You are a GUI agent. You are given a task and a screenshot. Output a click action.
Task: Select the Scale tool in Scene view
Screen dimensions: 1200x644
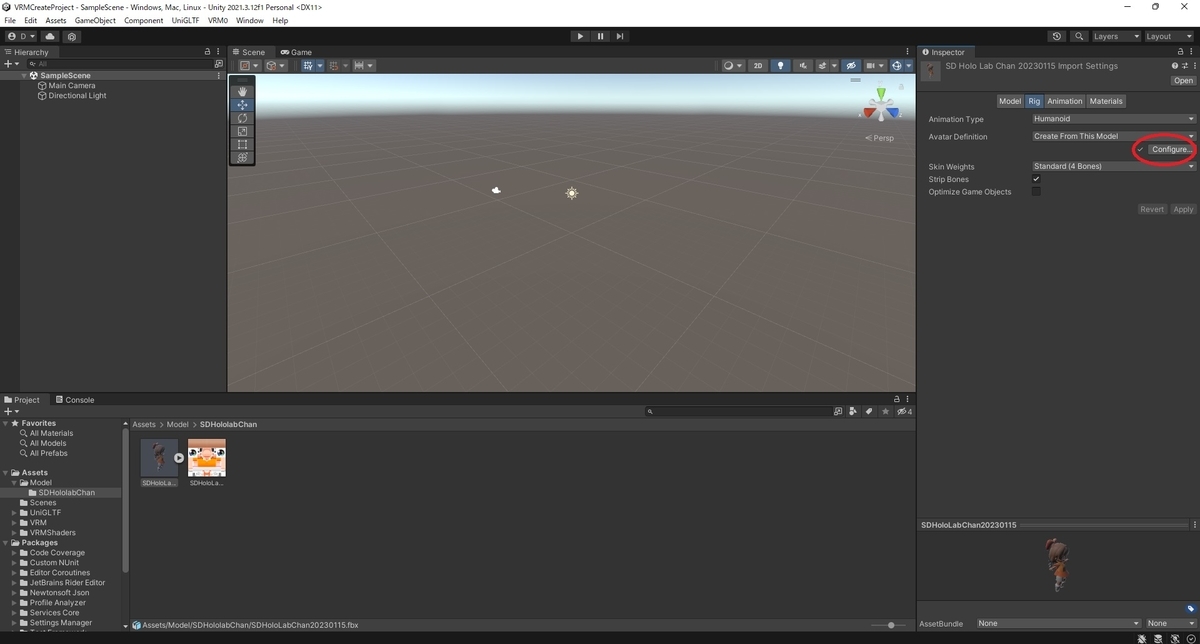242,131
